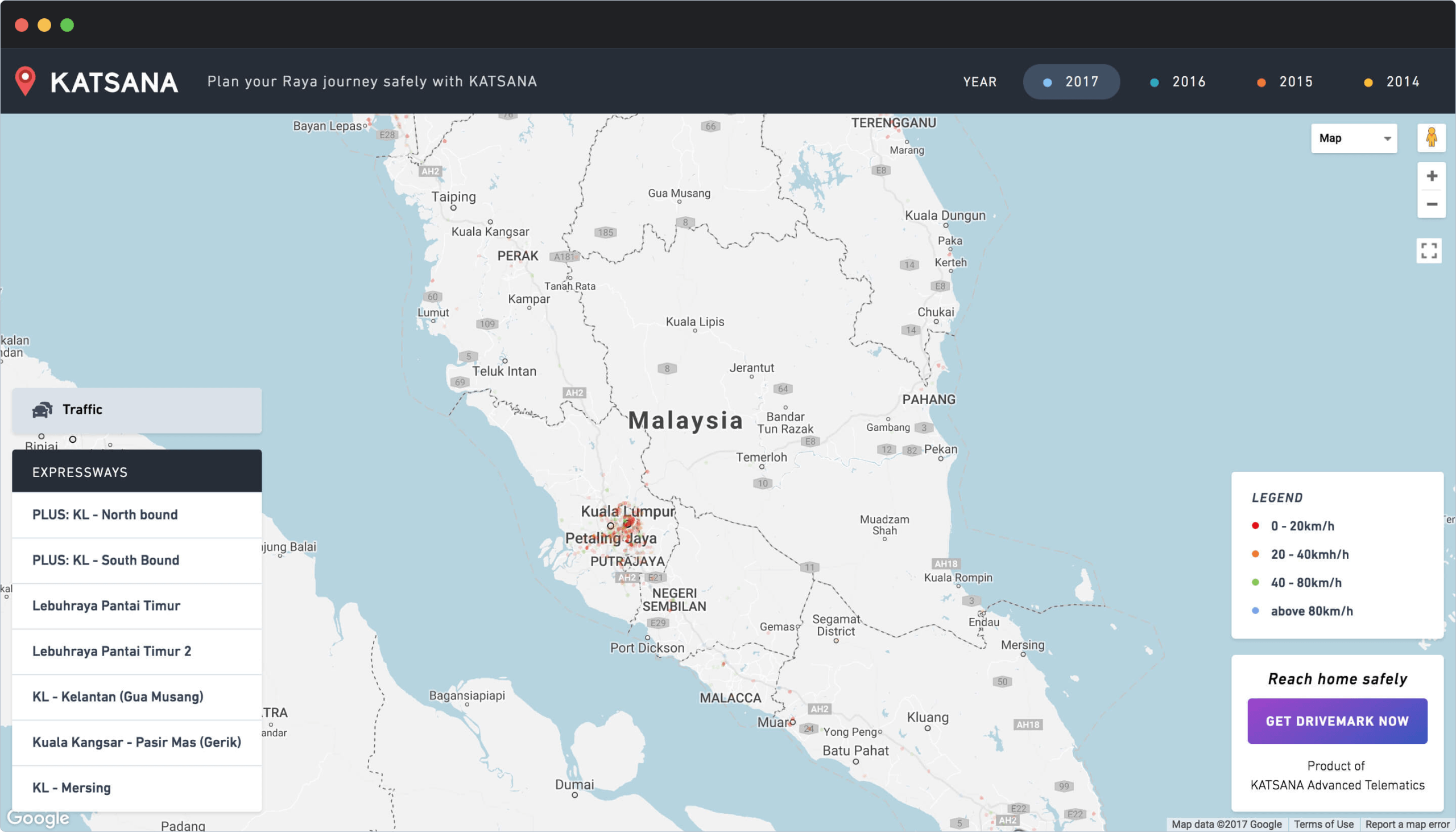Click the yellow minimize window dot

tap(44, 25)
